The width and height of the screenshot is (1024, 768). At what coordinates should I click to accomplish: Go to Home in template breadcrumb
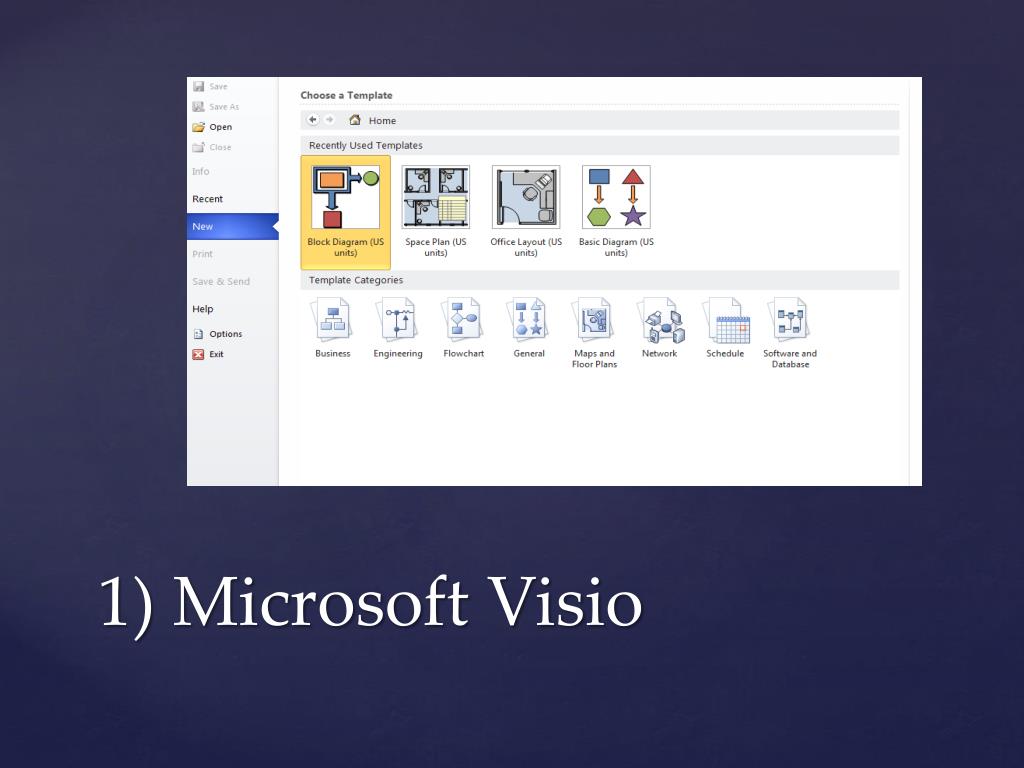(x=355, y=120)
